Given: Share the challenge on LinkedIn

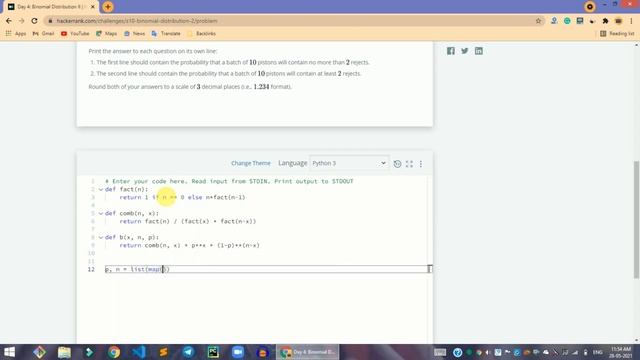Looking at the screenshot, I should [479, 51].
